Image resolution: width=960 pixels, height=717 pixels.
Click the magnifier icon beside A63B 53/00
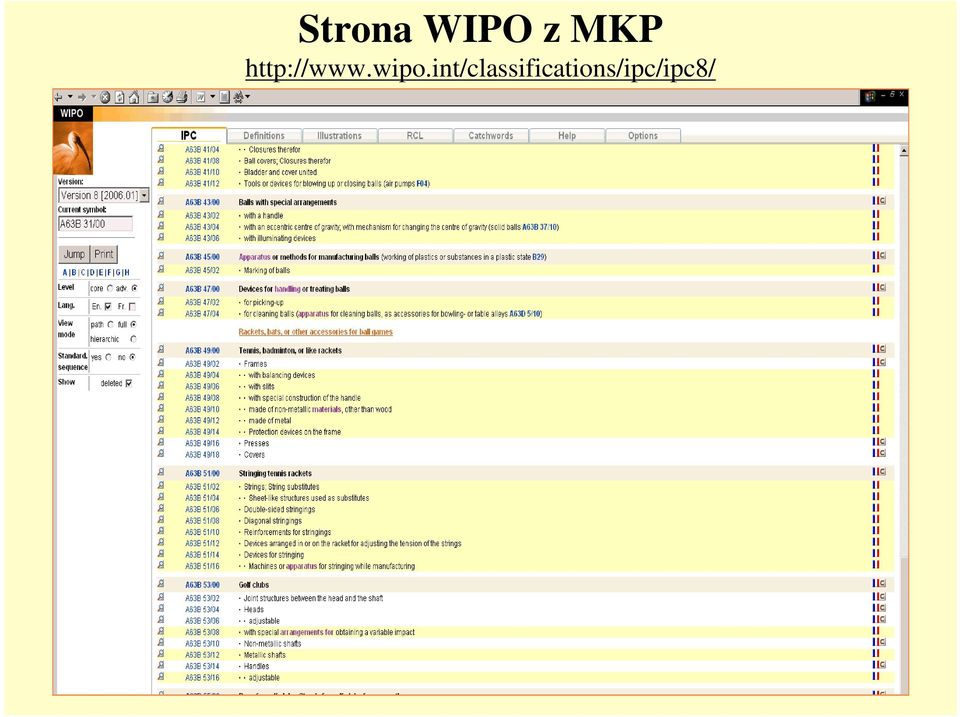click(x=161, y=584)
